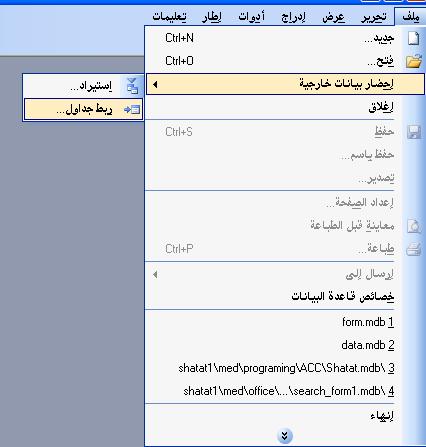This screenshot has width=426, height=447.
Task: Click the Open folder icon
Action: [x=414, y=61]
